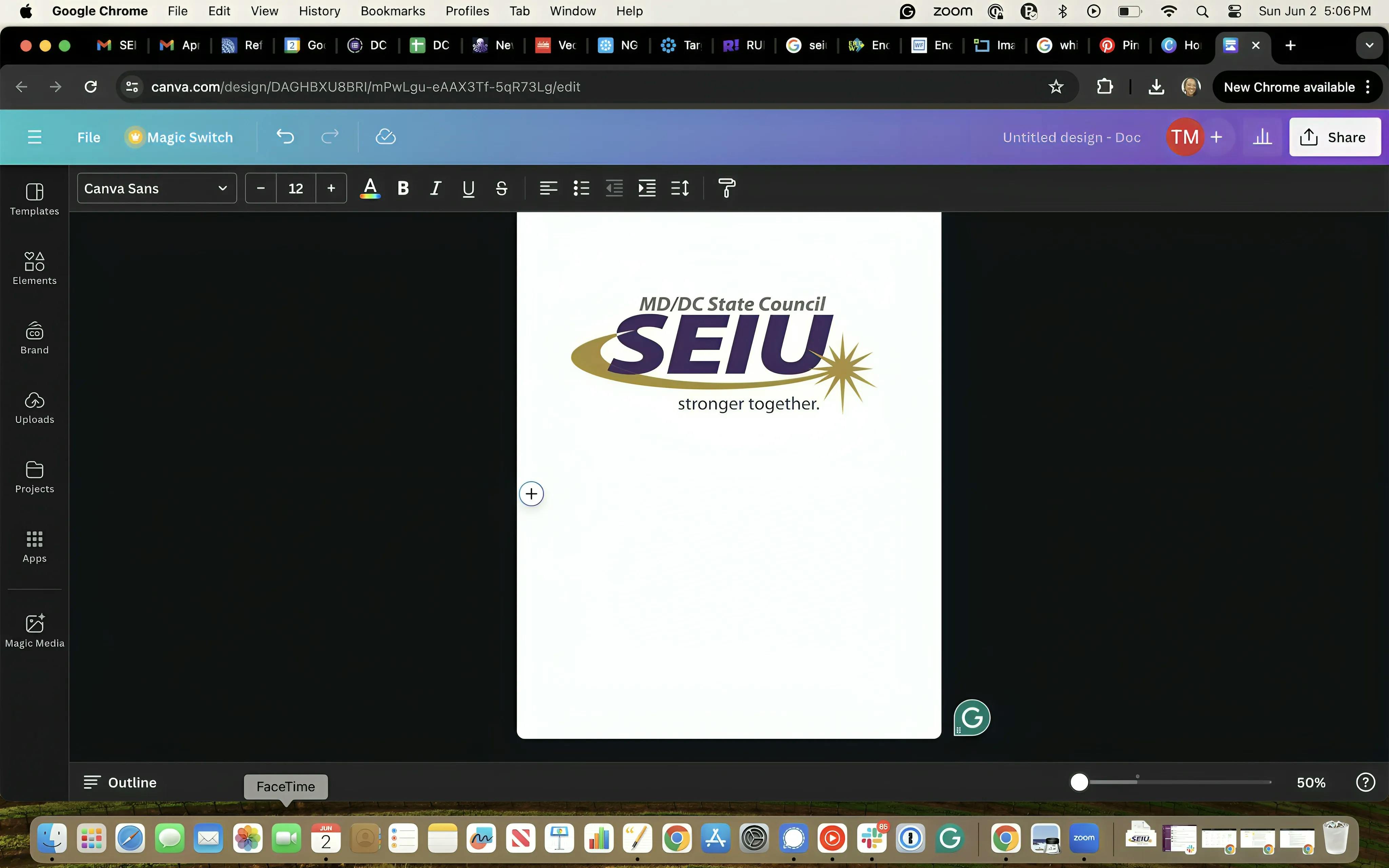The width and height of the screenshot is (1389, 868).
Task: Click the Share button
Action: pyautogui.click(x=1334, y=137)
